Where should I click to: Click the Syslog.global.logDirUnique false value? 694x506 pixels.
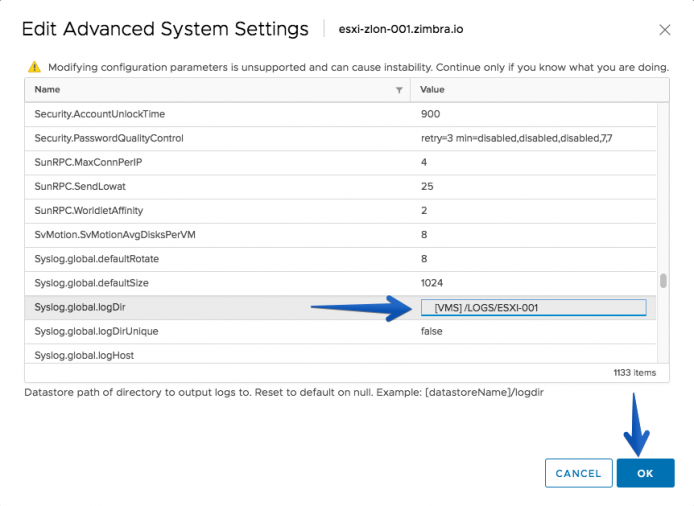[432, 331]
